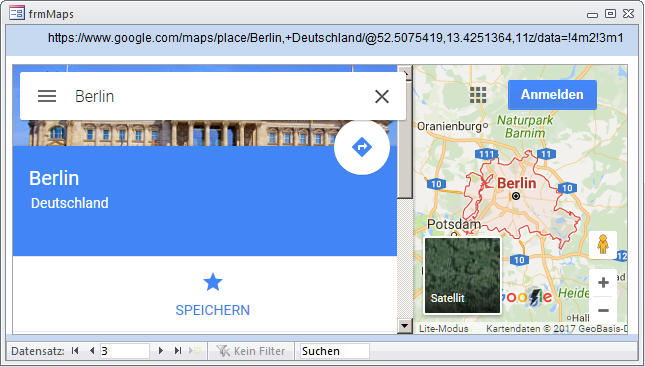Click into the Suchen search field
The image size is (645, 367).
pyautogui.click(x=334, y=351)
